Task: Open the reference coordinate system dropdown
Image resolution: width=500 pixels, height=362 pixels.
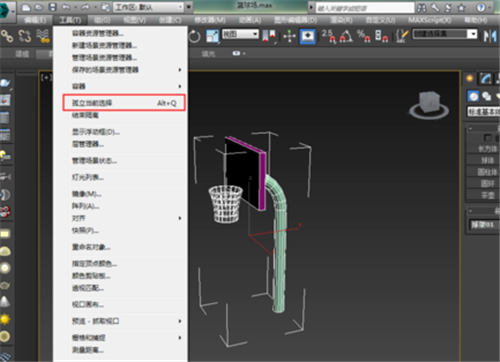Action: pyautogui.click(x=240, y=34)
